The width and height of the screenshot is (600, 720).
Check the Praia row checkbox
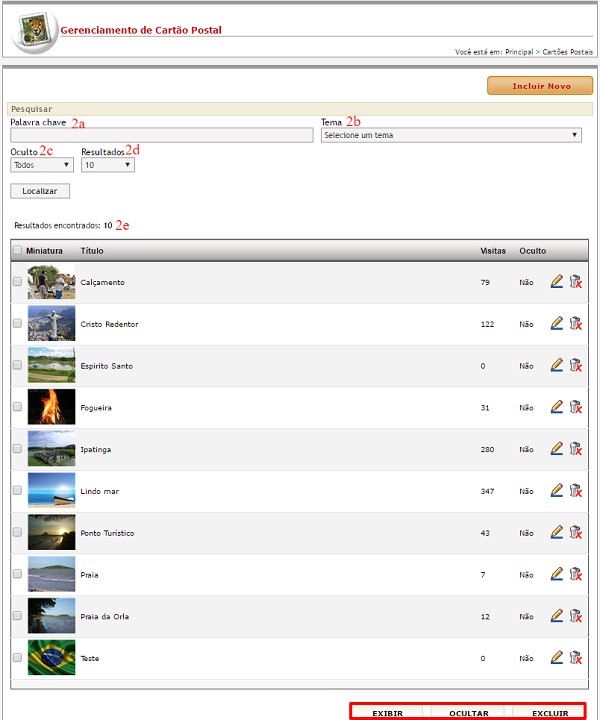tap(17, 574)
